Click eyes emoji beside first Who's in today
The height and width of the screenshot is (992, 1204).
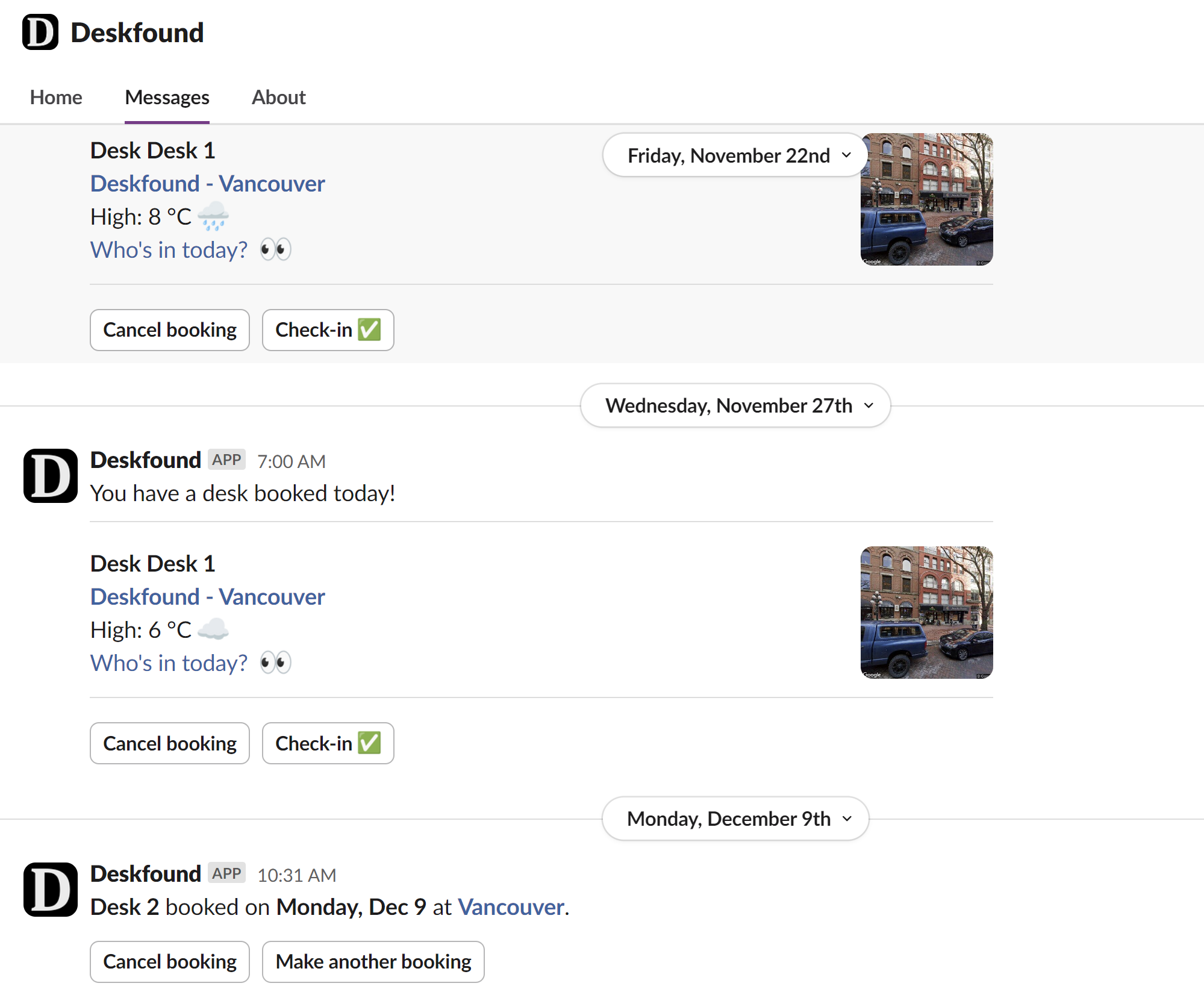coord(275,249)
